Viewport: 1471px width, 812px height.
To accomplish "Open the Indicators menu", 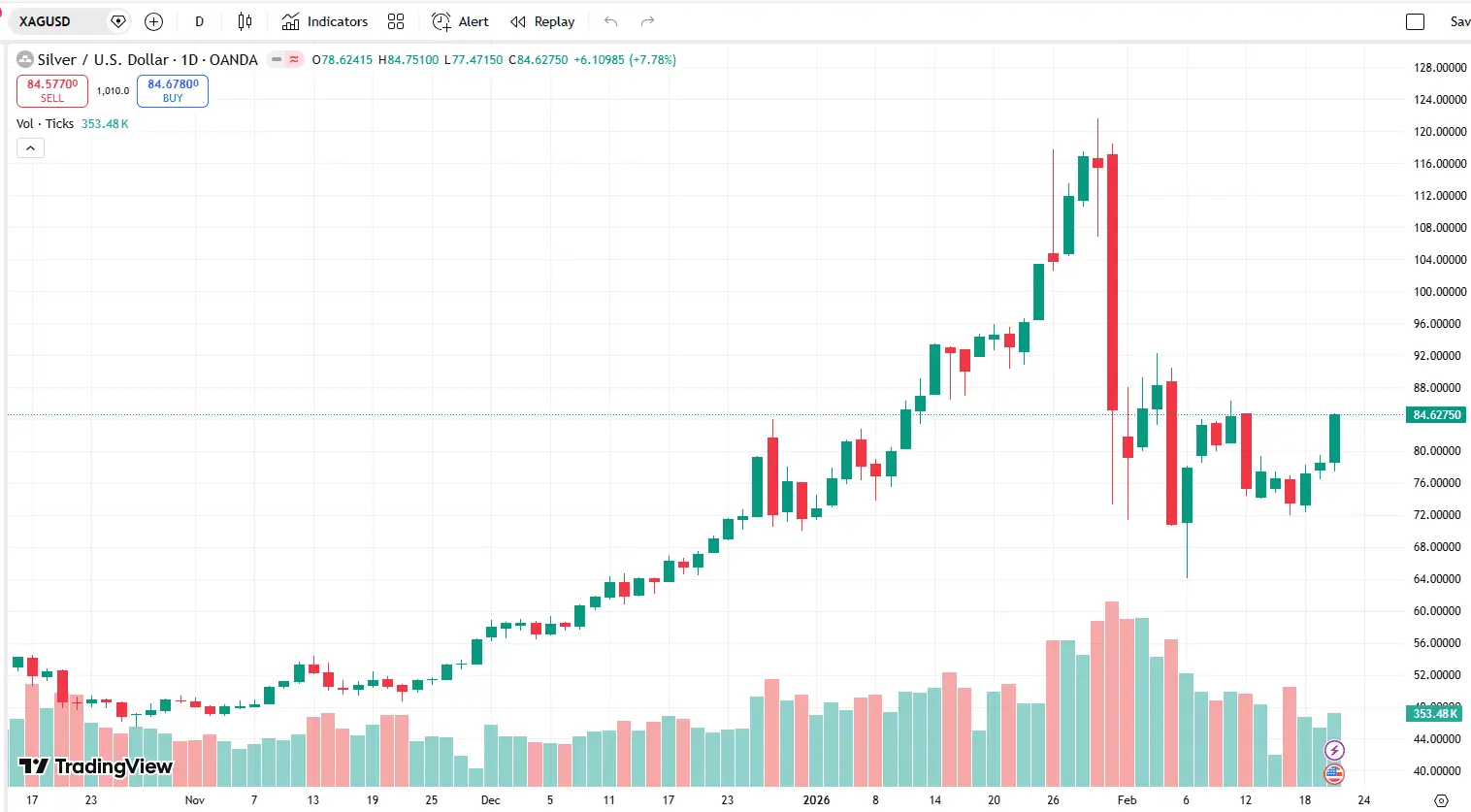I will click(x=325, y=21).
